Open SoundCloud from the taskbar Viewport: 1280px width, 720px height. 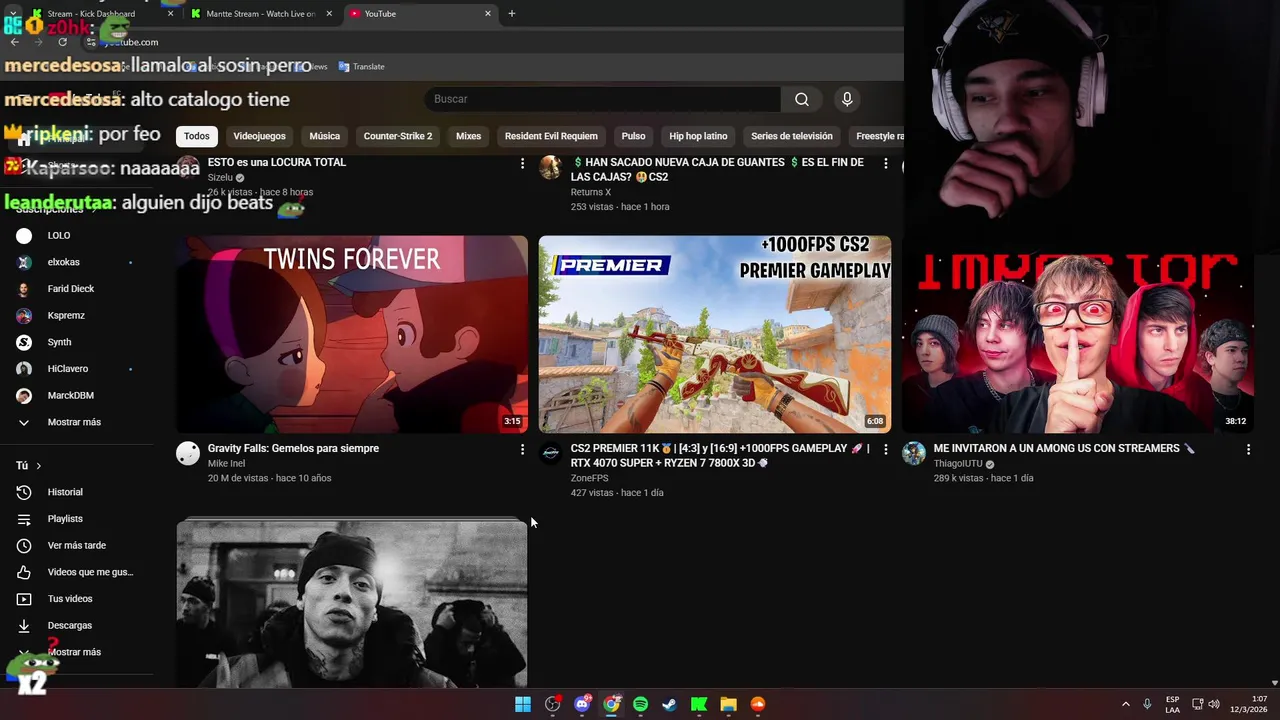tap(758, 704)
